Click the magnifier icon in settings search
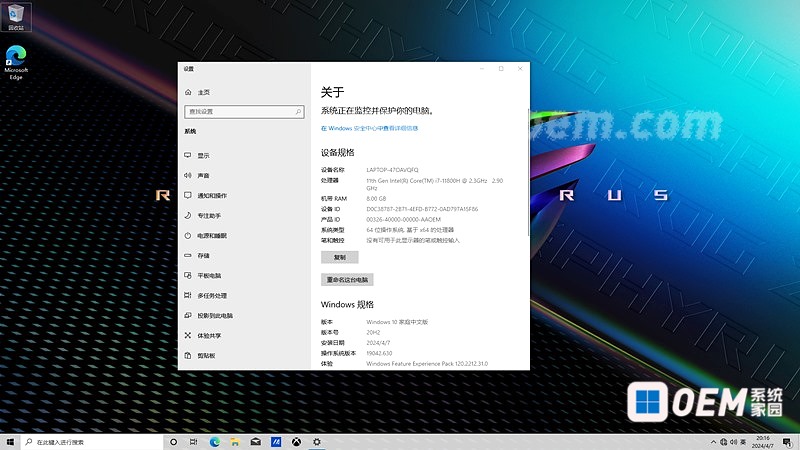800x450 pixels. pos(298,112)
